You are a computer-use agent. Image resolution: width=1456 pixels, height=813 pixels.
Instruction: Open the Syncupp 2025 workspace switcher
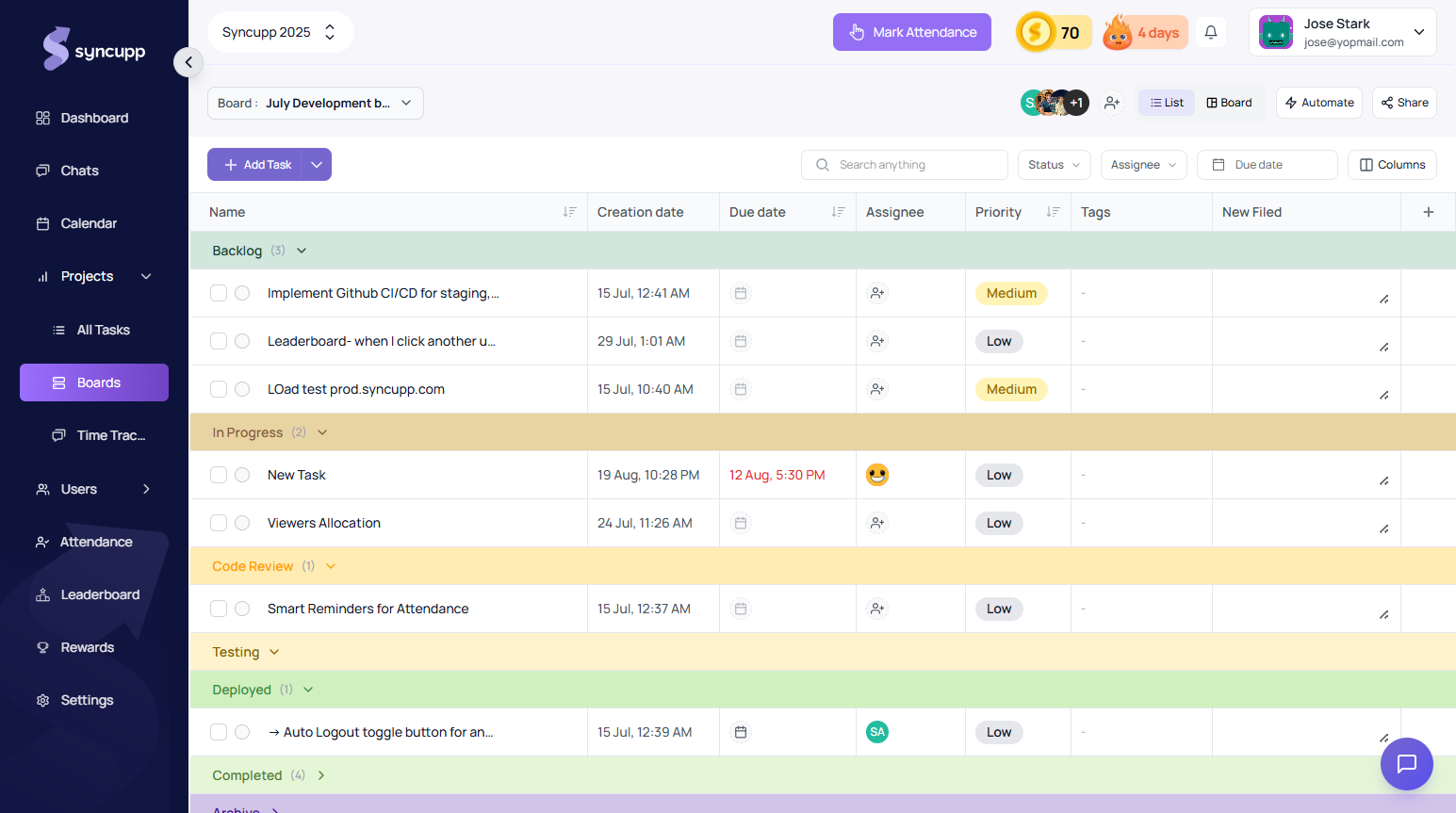[280, 32]
